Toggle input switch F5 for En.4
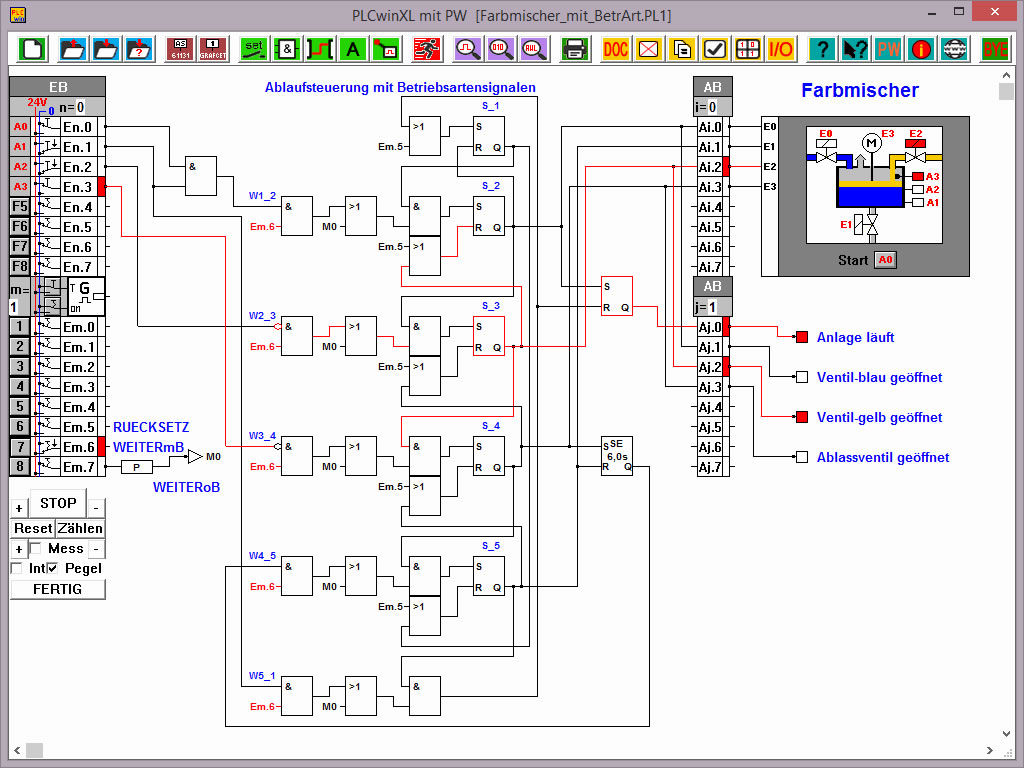This screenshot has height=768, width=1024. [x=20, y=207]
